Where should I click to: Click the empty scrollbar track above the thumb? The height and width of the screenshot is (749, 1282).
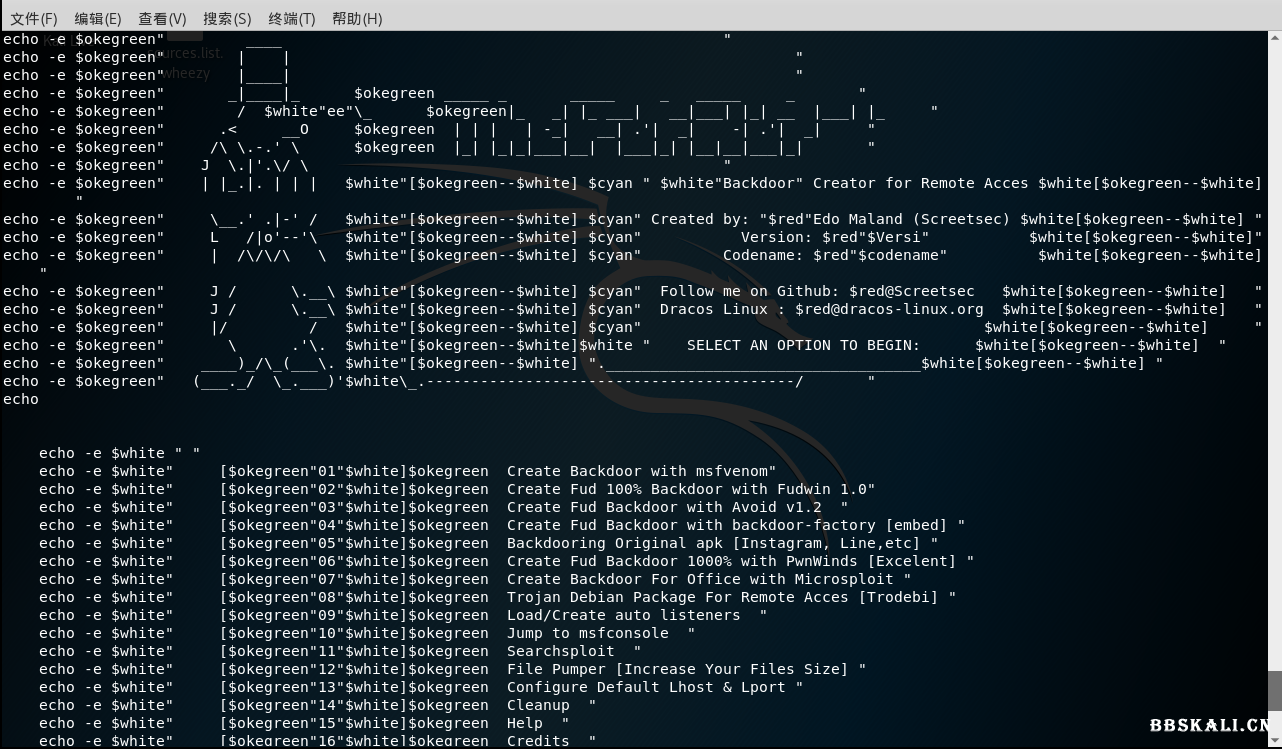pos(1274,350)
